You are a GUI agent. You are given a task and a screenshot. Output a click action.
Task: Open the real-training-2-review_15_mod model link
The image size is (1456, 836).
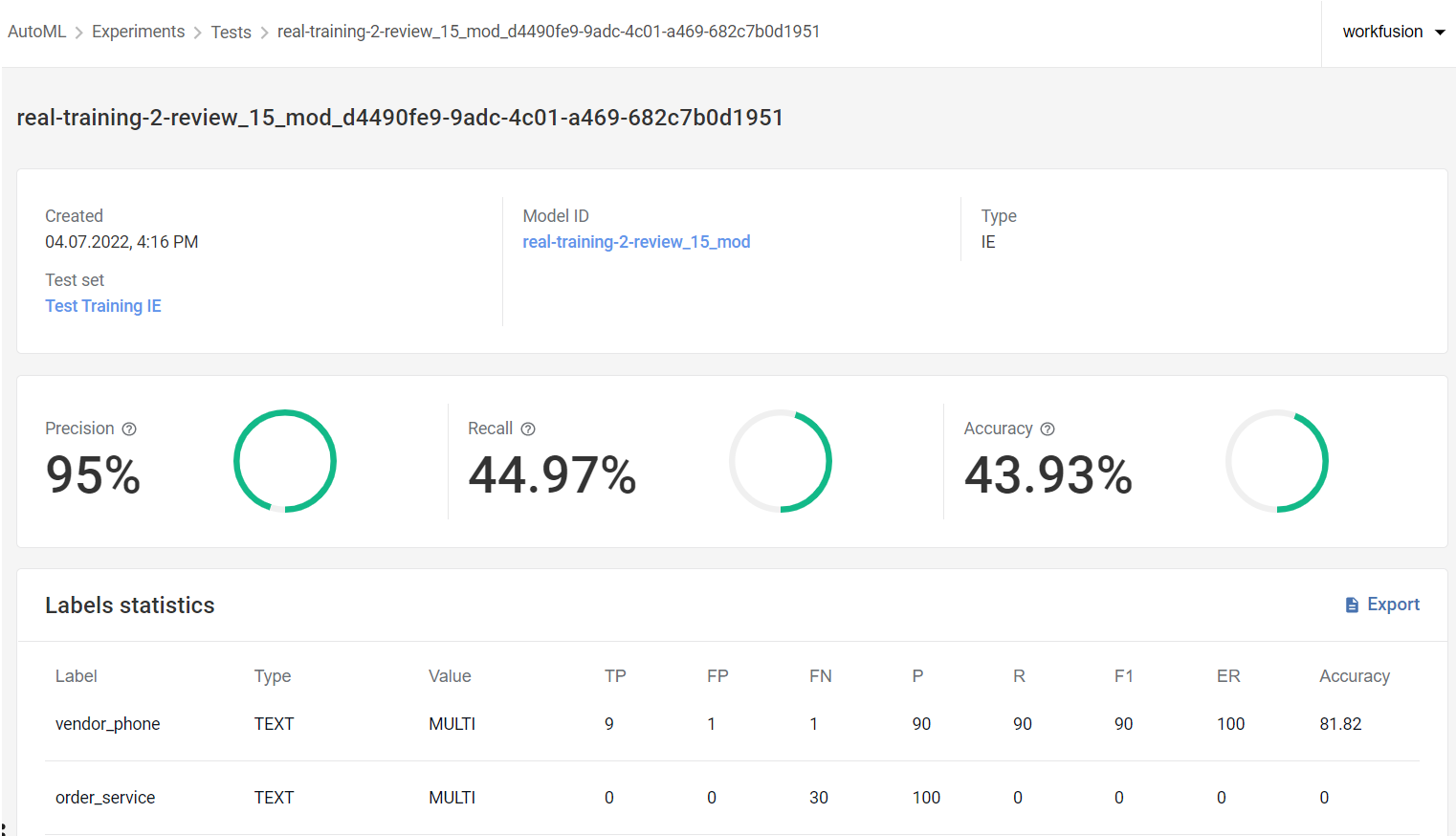tap(636, 242)
